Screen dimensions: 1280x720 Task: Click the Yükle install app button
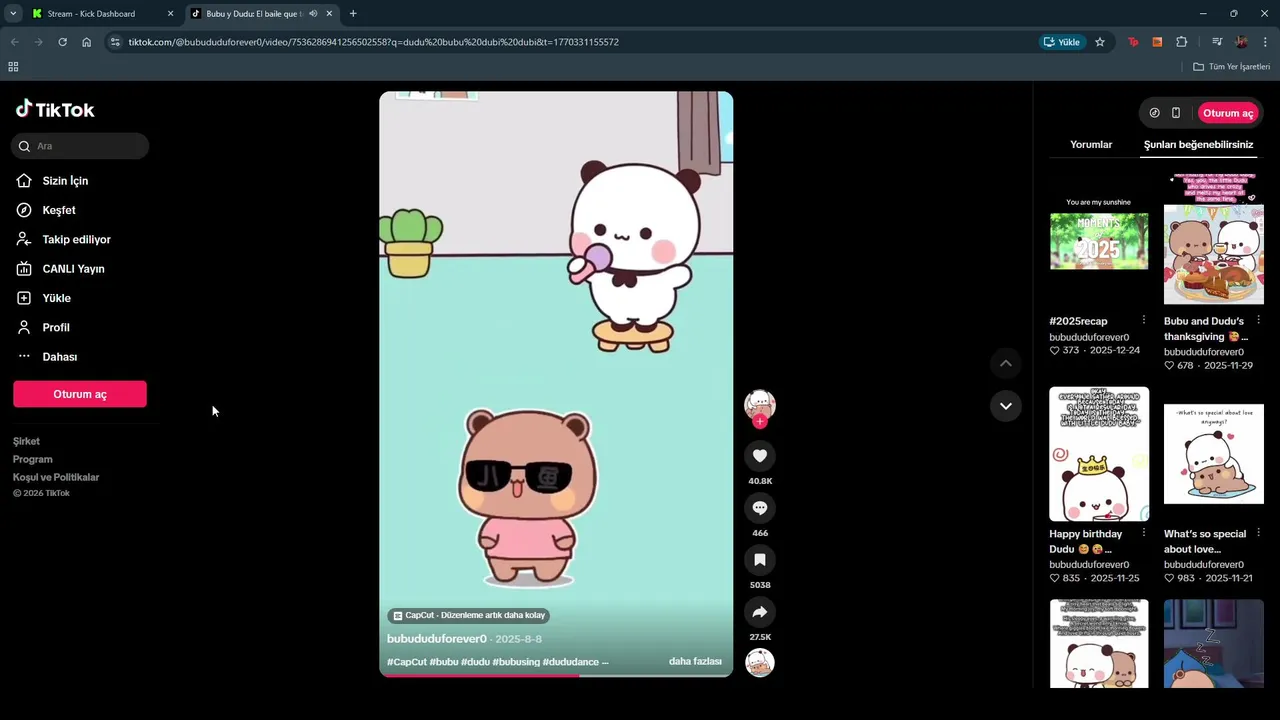[1062, 42]
